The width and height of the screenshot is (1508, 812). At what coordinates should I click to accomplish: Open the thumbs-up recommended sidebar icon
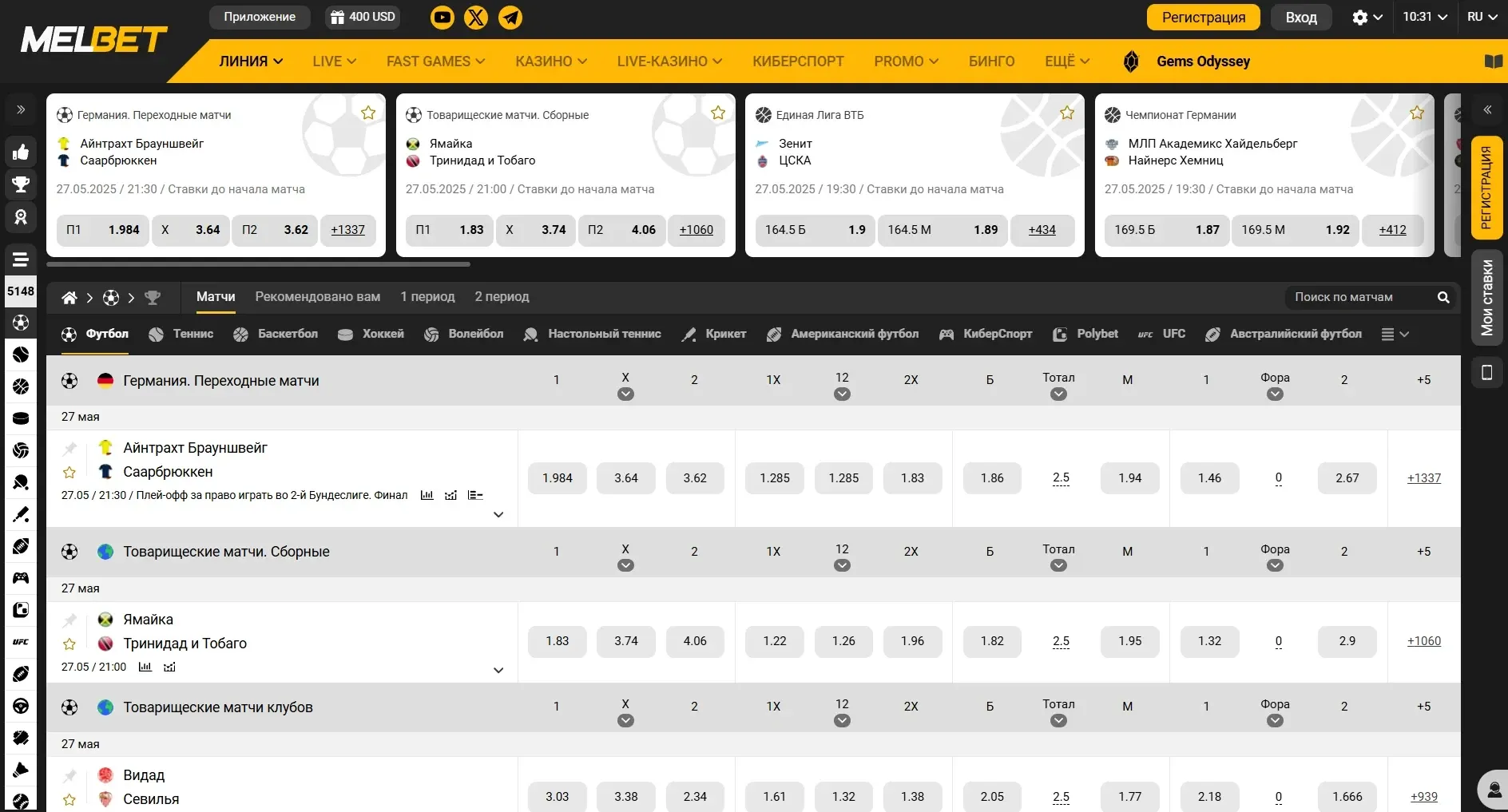(21, 152)
